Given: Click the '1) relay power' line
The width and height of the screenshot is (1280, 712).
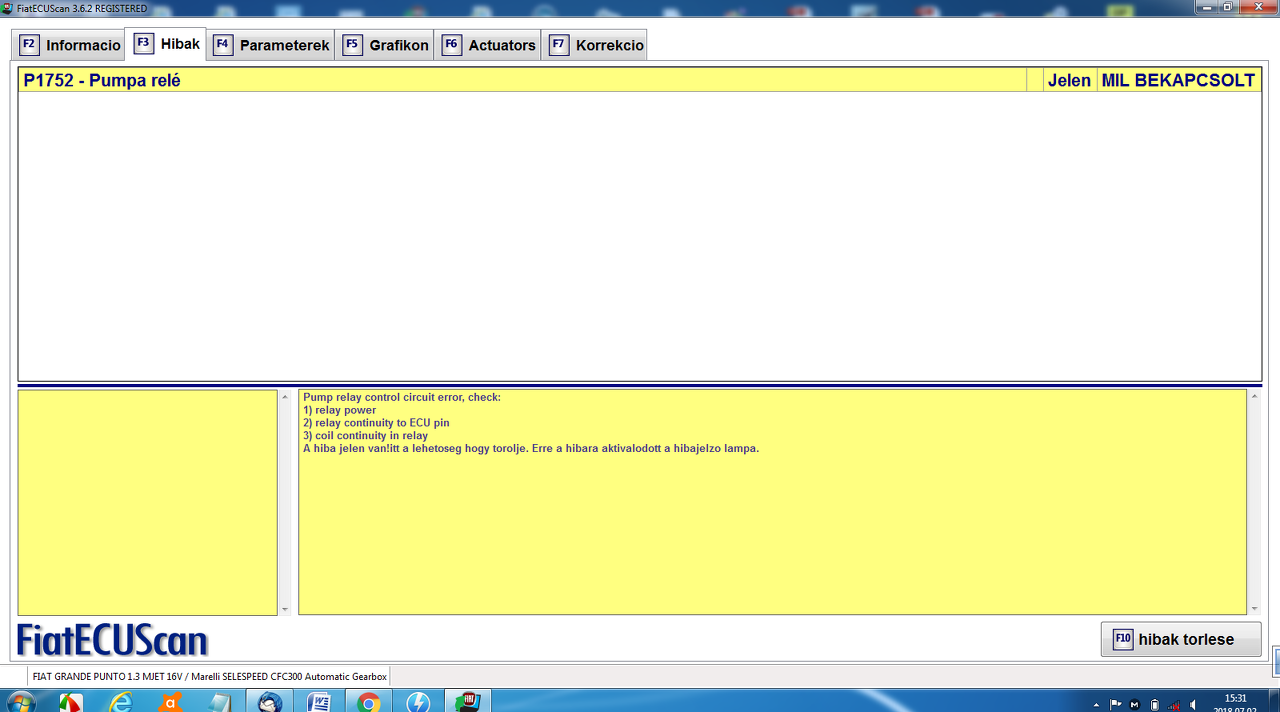Looking at the screenshot, I should click(x=339, y=410).
